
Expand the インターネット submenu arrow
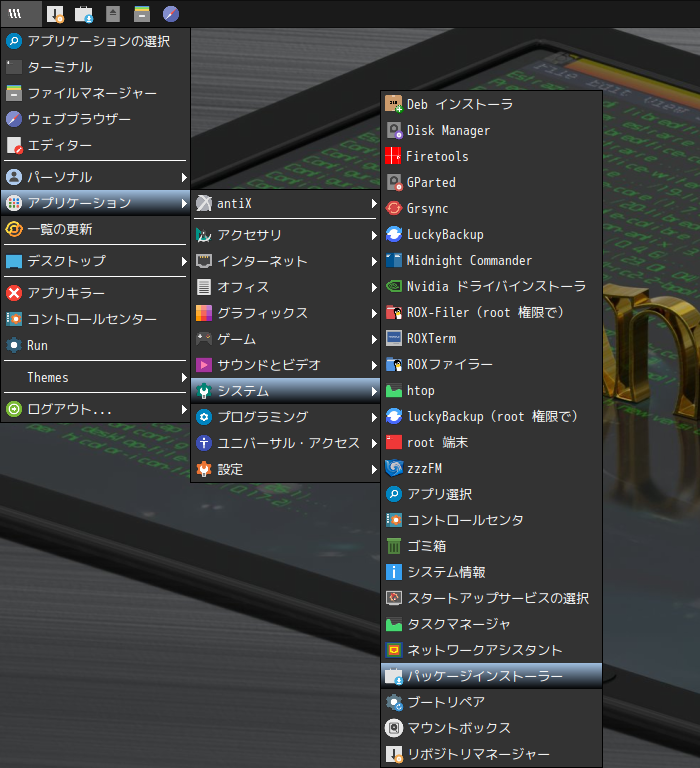[x=374, y=261]
